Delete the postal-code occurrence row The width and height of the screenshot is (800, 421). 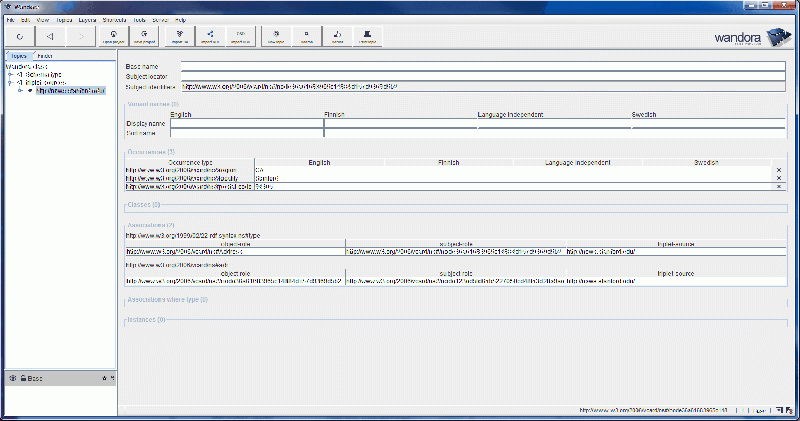pyautogui.click(x=778, y=186)
